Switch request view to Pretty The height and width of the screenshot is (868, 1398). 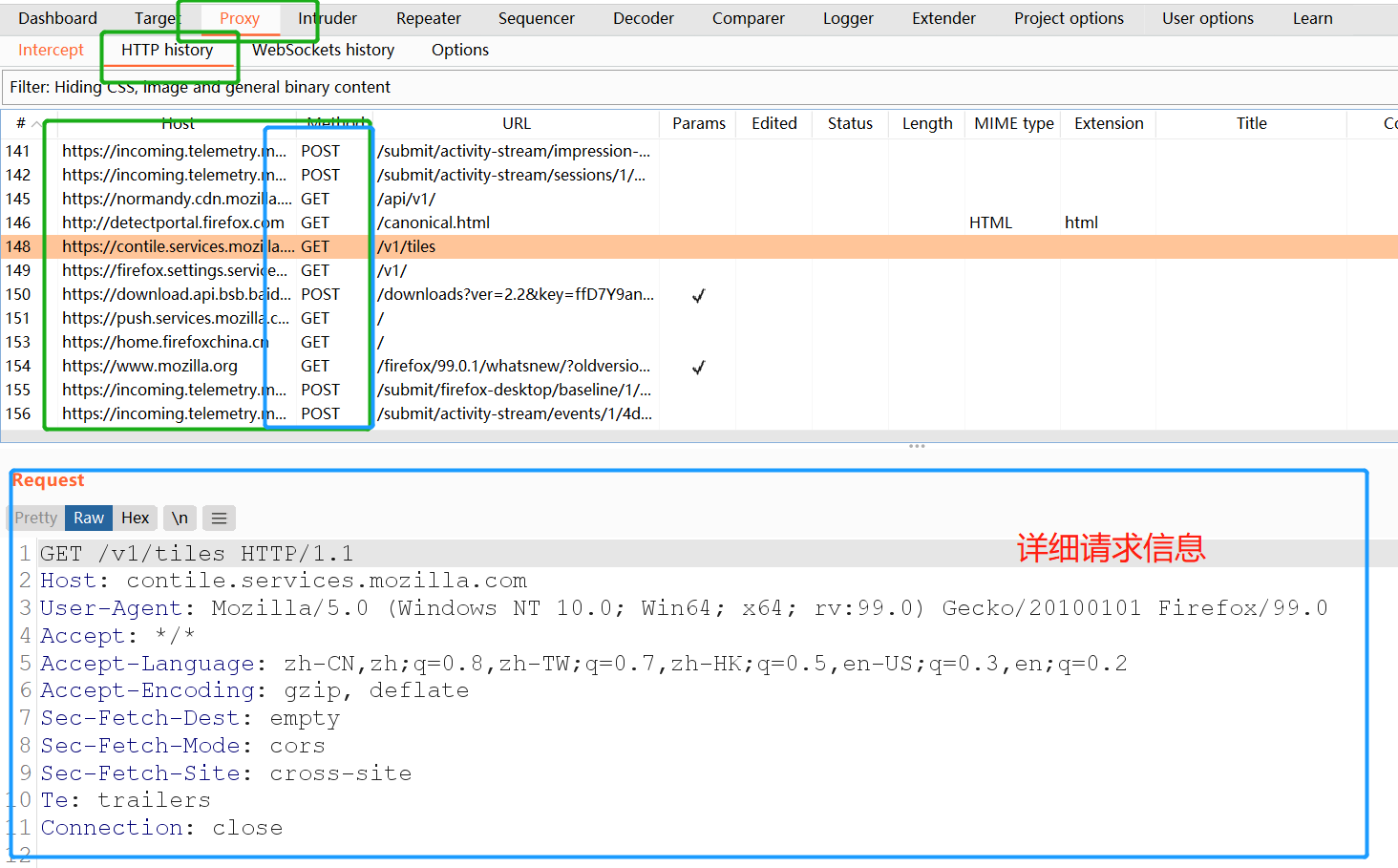click(x=36, y=518)
